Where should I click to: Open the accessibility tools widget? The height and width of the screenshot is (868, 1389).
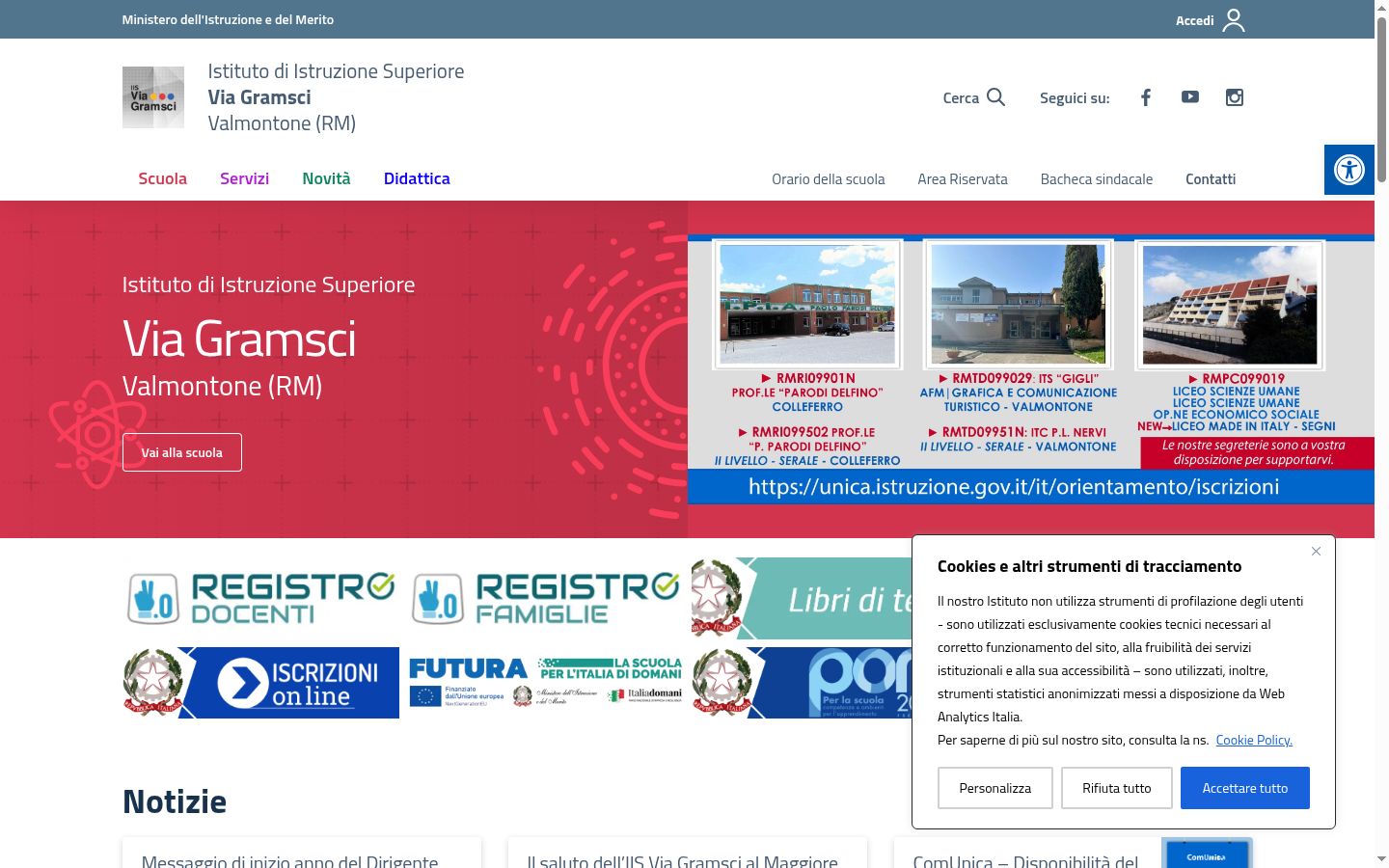tap(1349, 170)
